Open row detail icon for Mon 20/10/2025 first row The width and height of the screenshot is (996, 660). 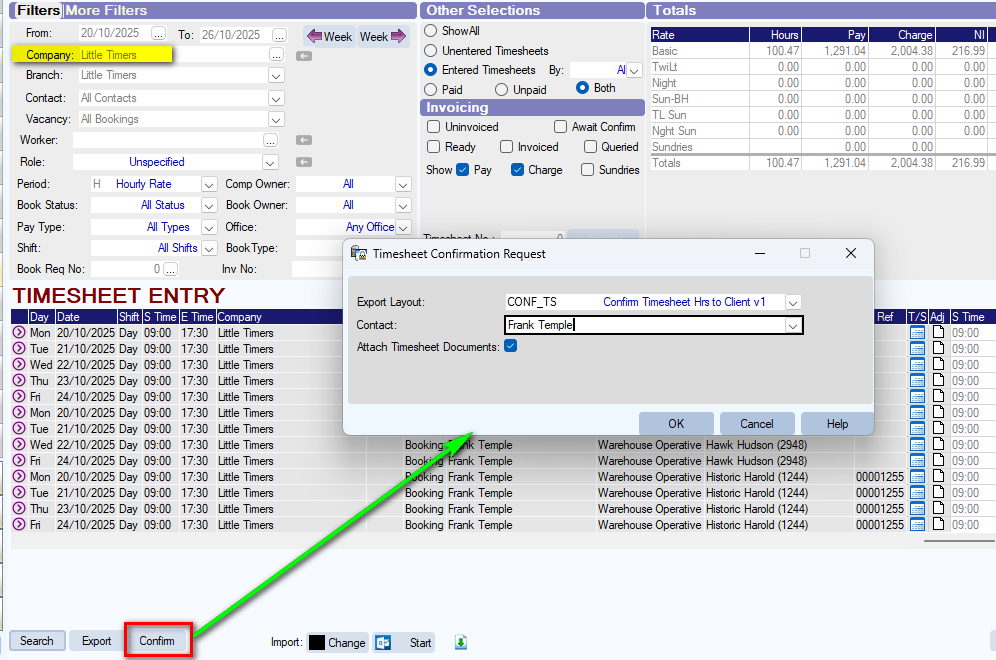[x=19, y=332]
